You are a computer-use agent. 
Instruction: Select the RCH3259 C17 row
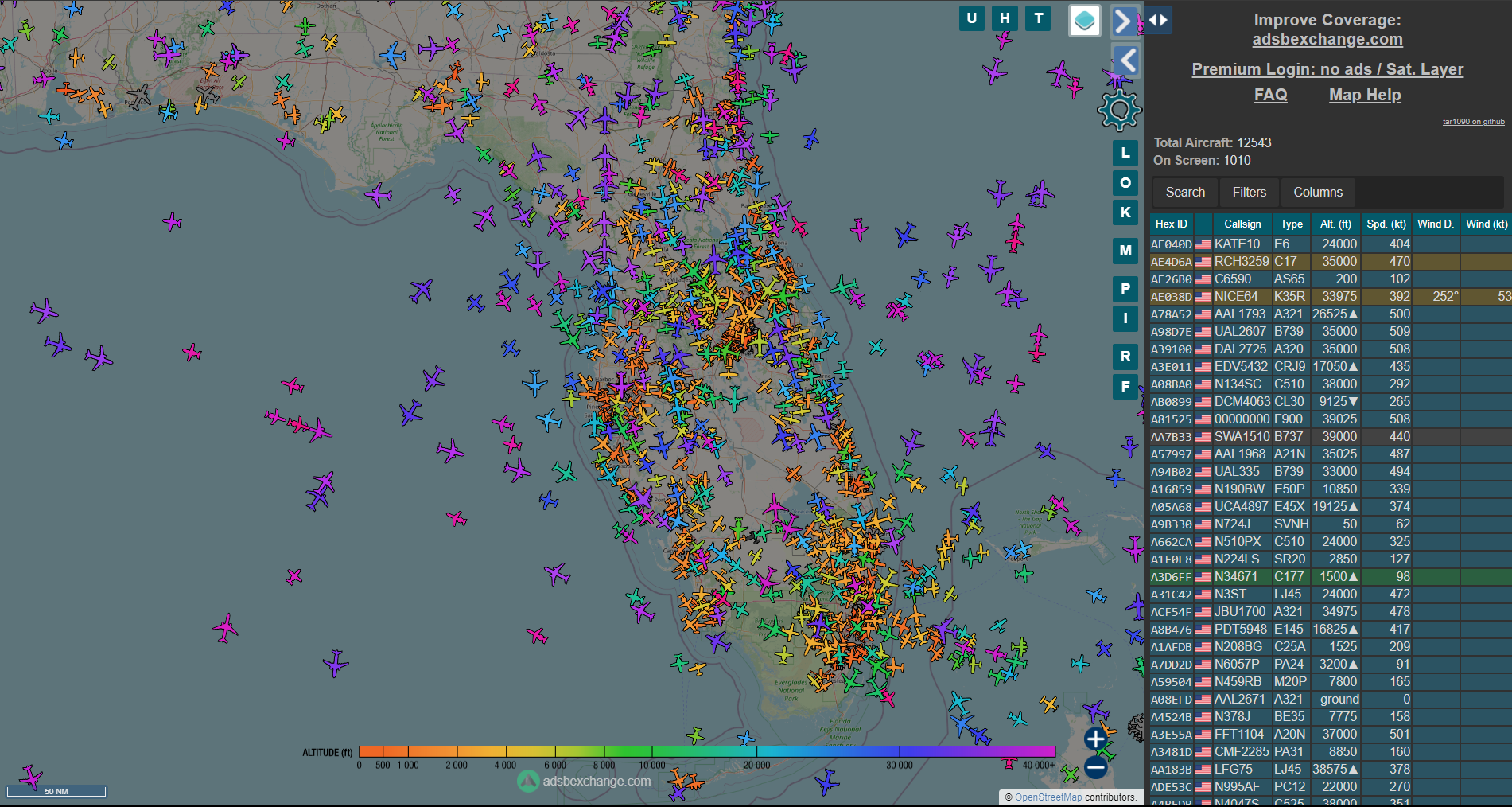[1330, 262]
